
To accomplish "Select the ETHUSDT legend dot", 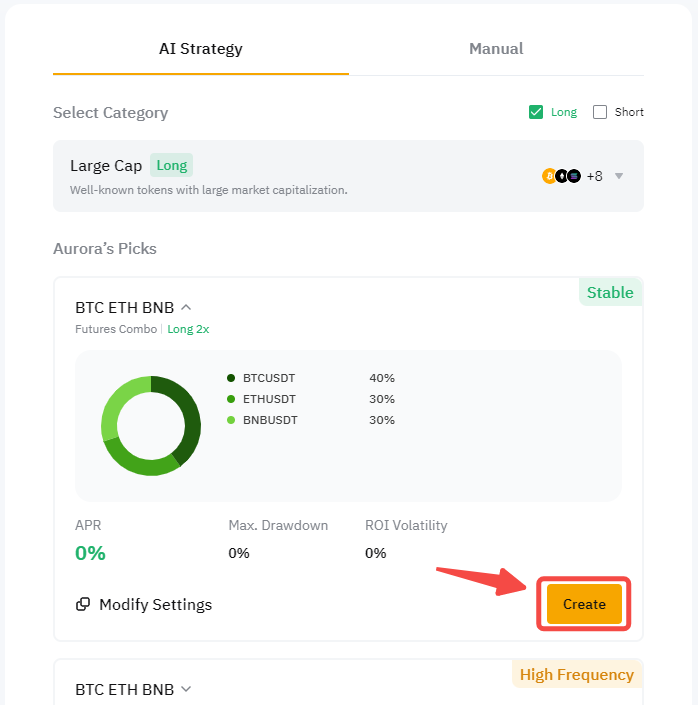I will (231, 399).
